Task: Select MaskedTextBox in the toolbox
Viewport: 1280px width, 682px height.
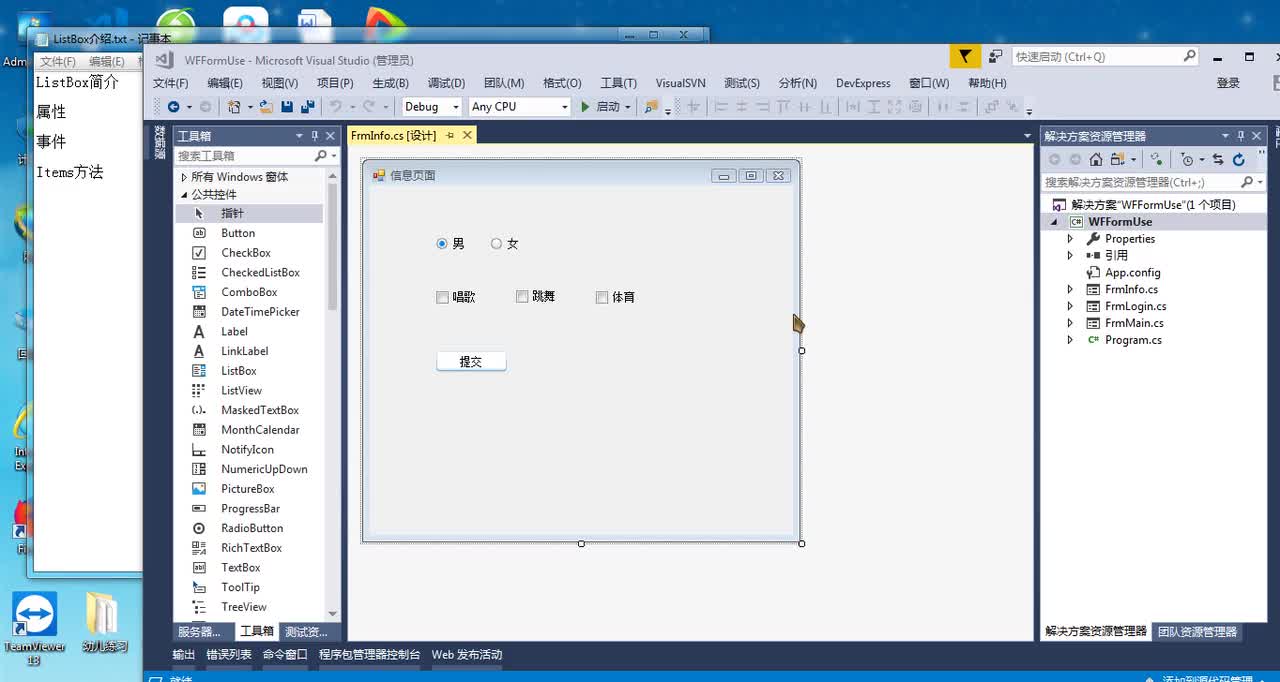Action: tap(260, 410)
